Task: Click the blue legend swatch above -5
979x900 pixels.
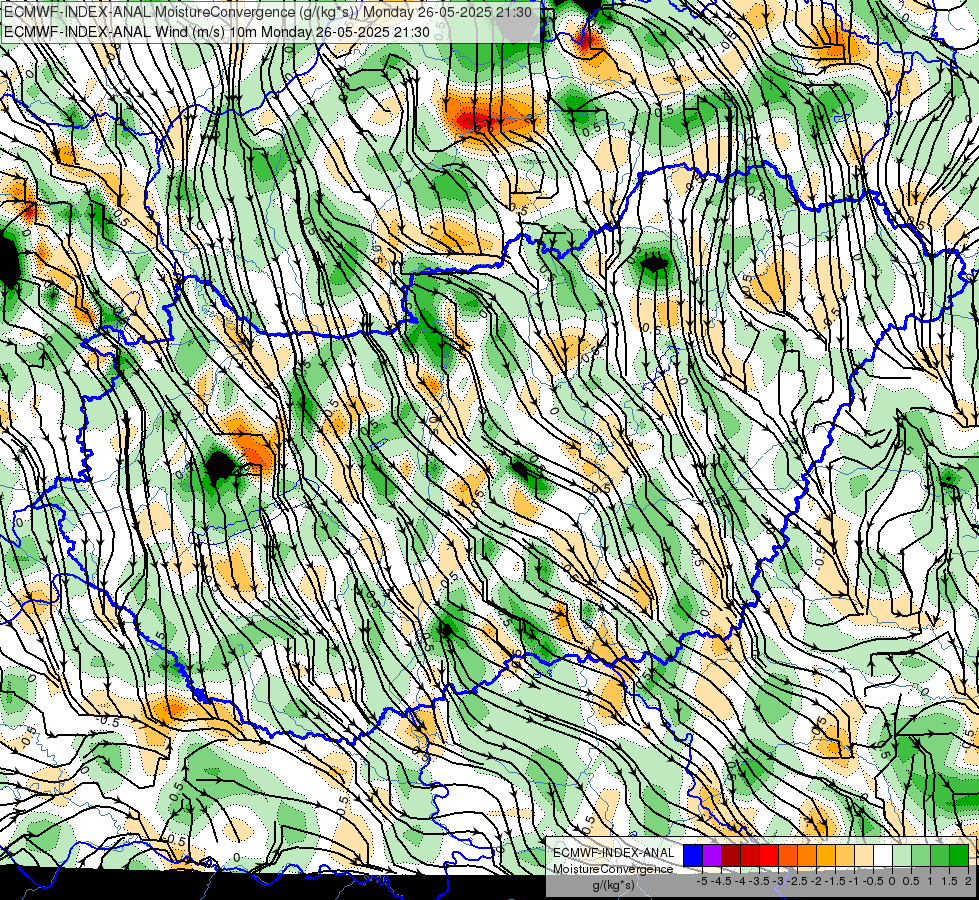Action: tap(693, 856)
